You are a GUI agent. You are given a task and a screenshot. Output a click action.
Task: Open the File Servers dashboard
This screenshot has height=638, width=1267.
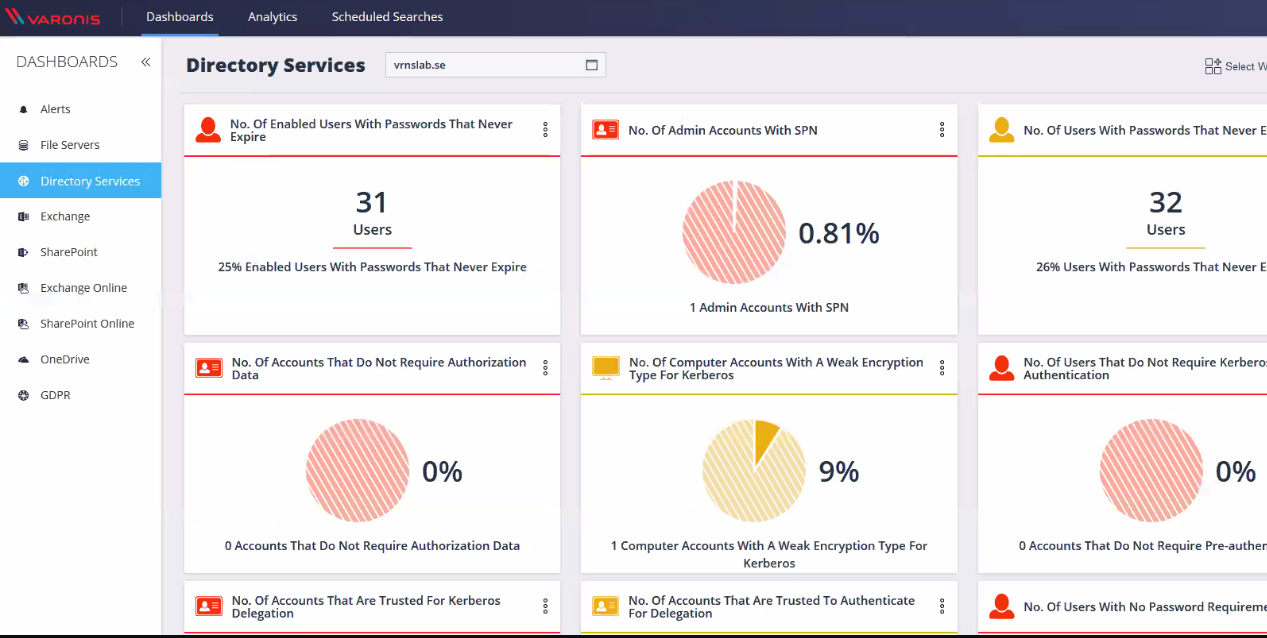coord(80,145)
